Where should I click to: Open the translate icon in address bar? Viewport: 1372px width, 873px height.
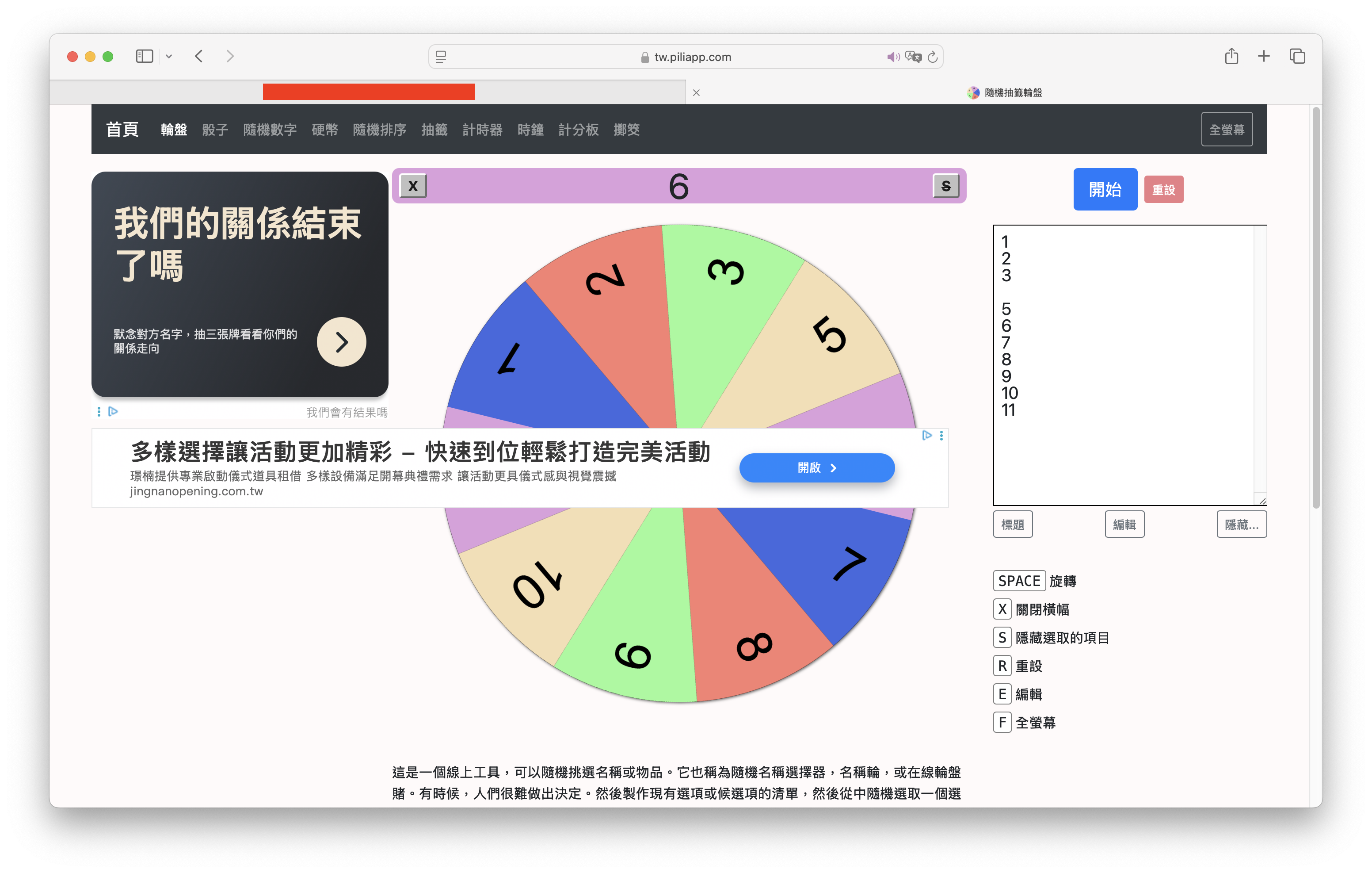click(x=913, y=57)
